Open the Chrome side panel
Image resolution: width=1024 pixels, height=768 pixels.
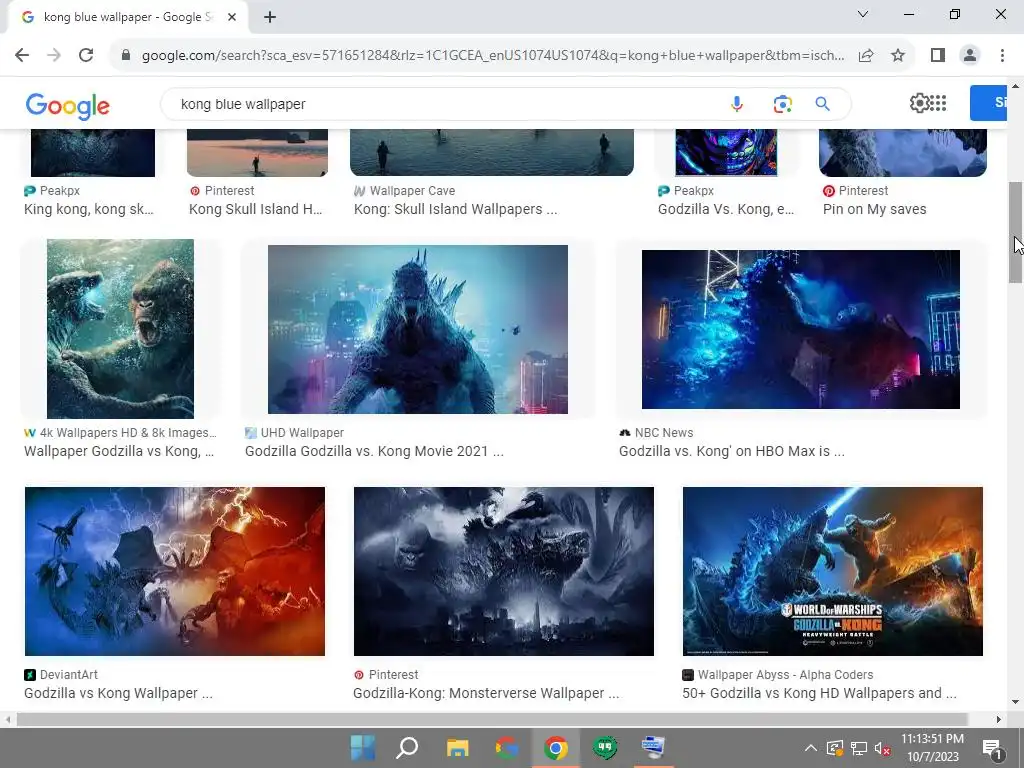point(938,56)
